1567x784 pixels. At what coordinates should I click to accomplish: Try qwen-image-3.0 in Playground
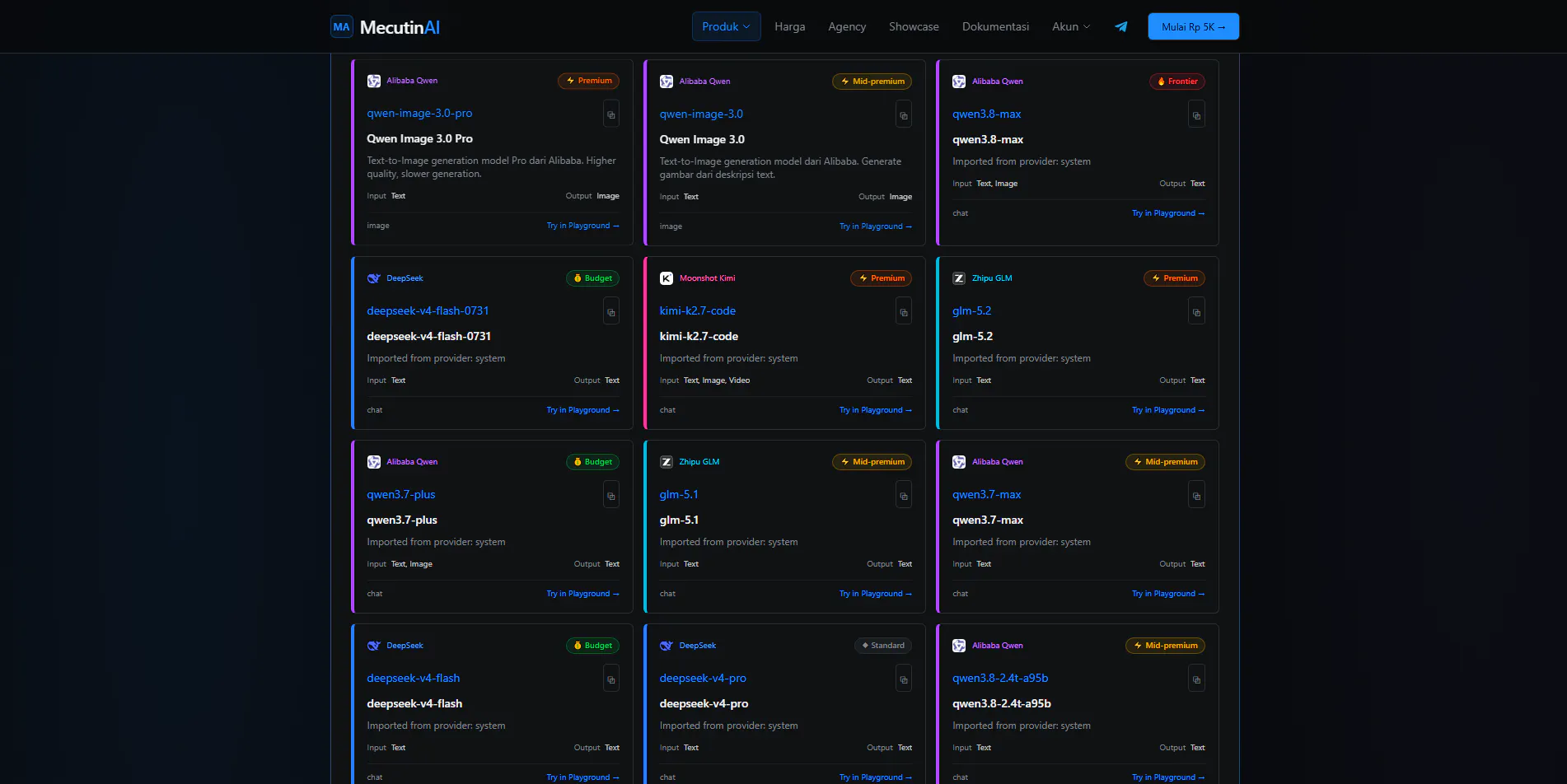click(876, 226)
